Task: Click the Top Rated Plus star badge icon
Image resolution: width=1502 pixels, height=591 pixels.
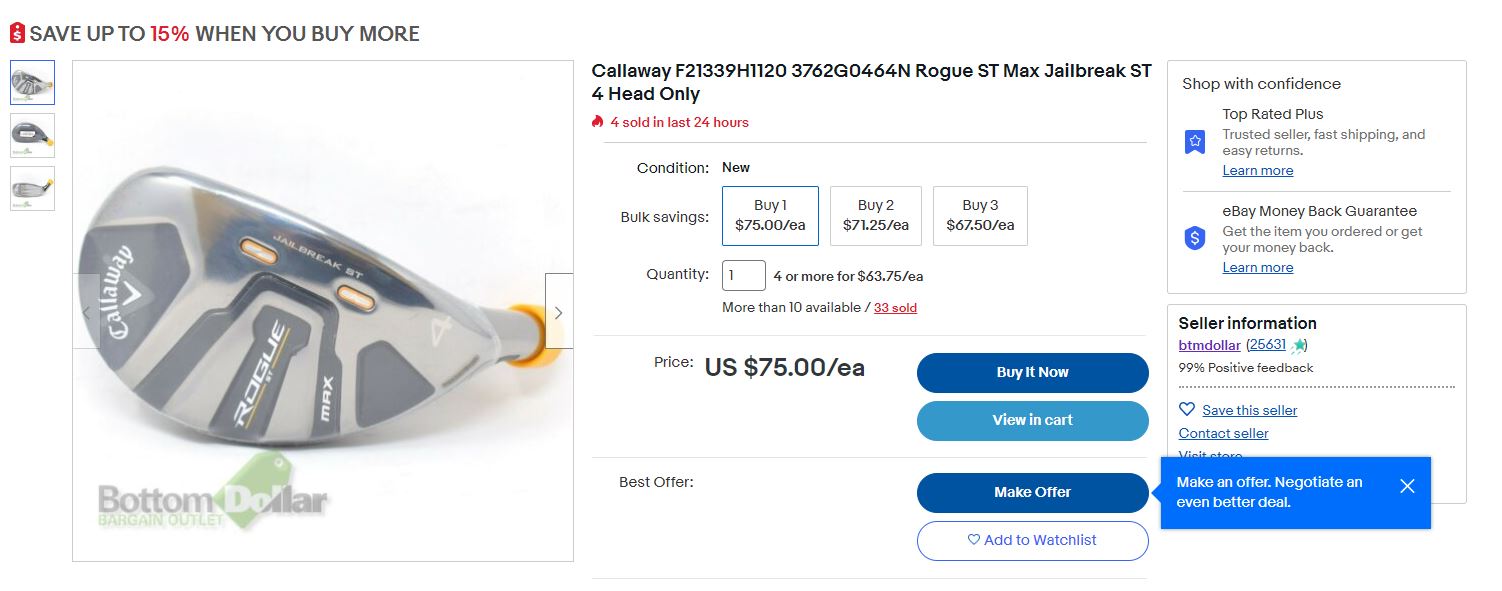Action: click(x=1194, y=141)
